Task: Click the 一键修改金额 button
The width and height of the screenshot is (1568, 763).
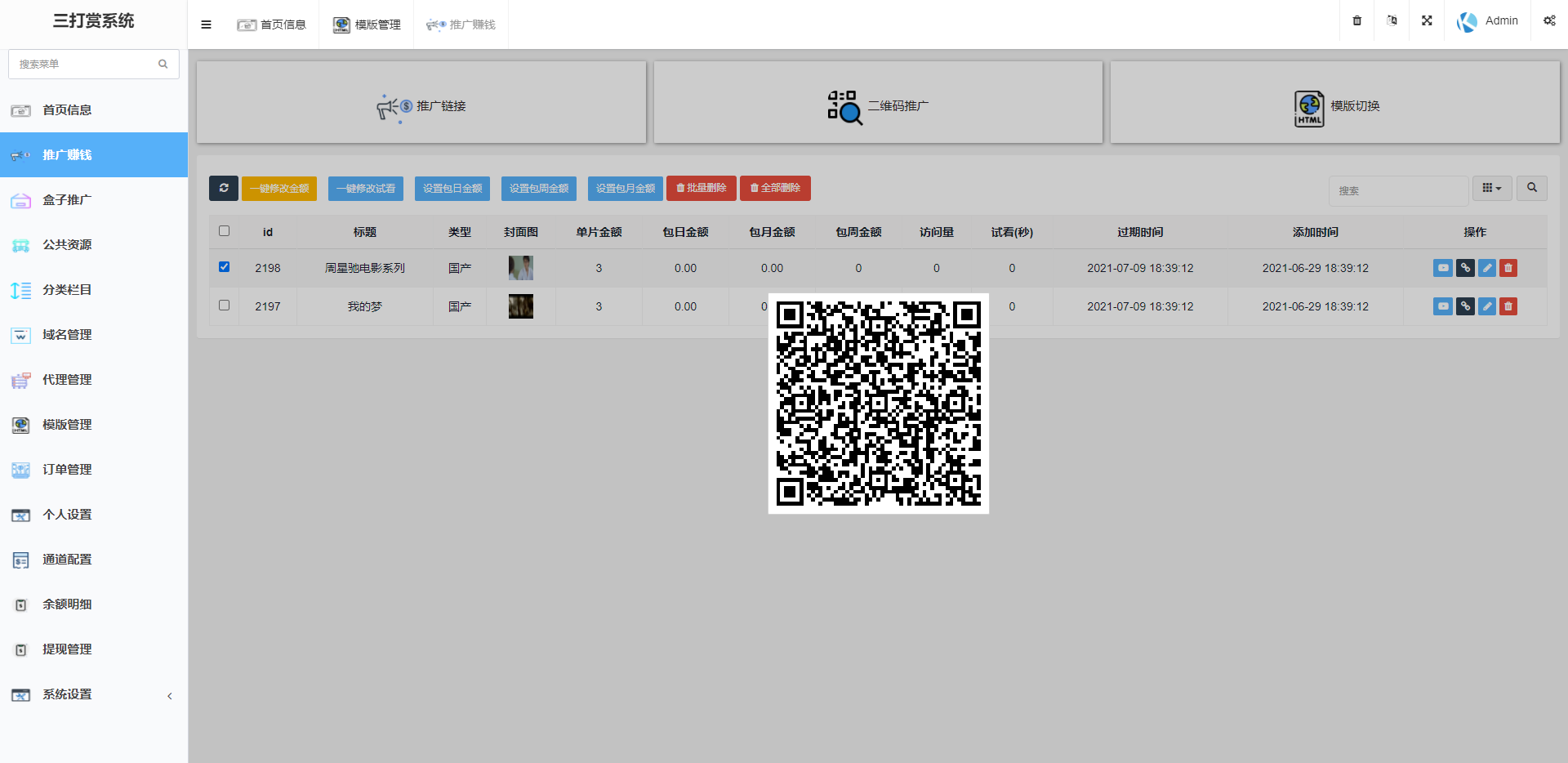Action: [279, 188]
